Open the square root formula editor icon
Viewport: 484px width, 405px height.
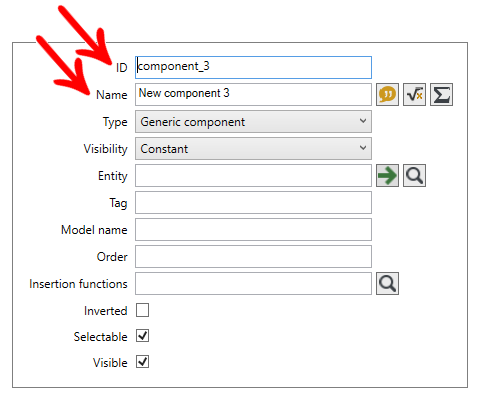pos(414,95)
